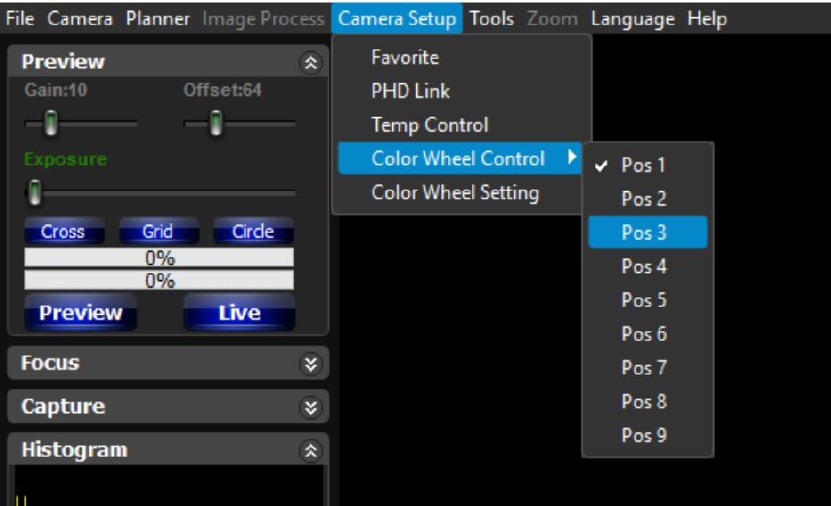Select Pos 9 color wheel position
831x506 pixels.
(644, 435)
